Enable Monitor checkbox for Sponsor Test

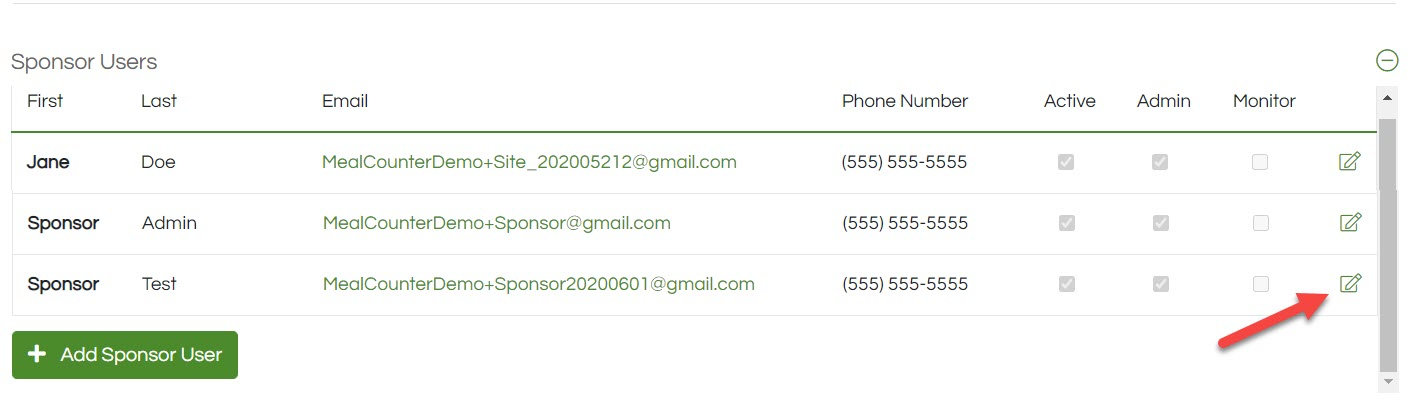pyautogui.click(x=1260, y=284)
